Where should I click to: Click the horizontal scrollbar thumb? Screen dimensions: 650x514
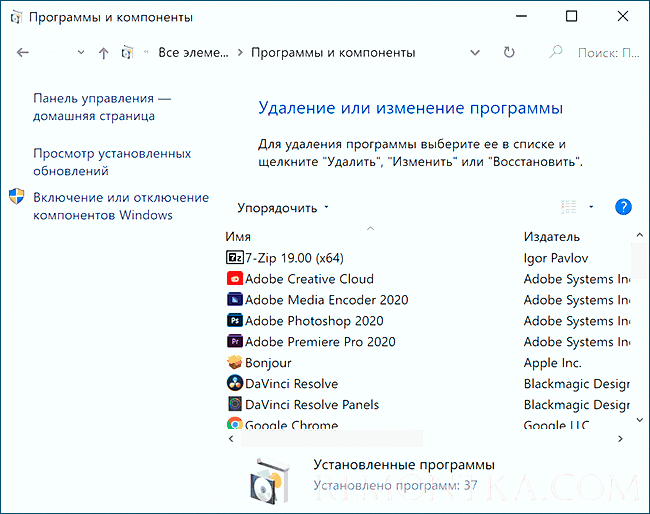coord(332,439)
